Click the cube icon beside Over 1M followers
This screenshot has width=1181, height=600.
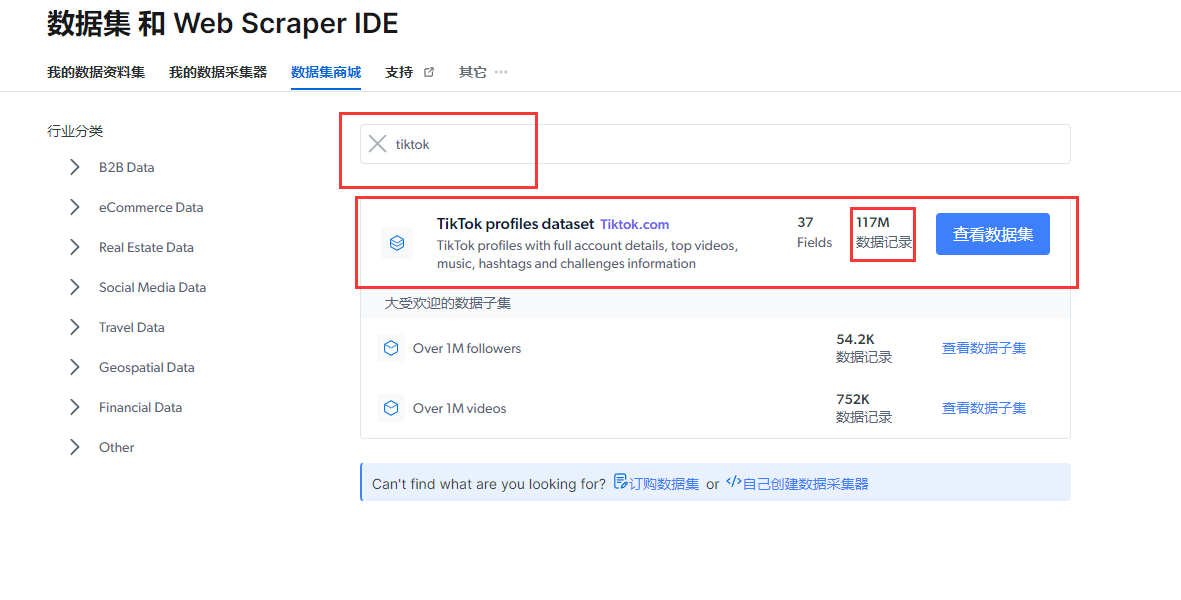(x=391, y=348)
